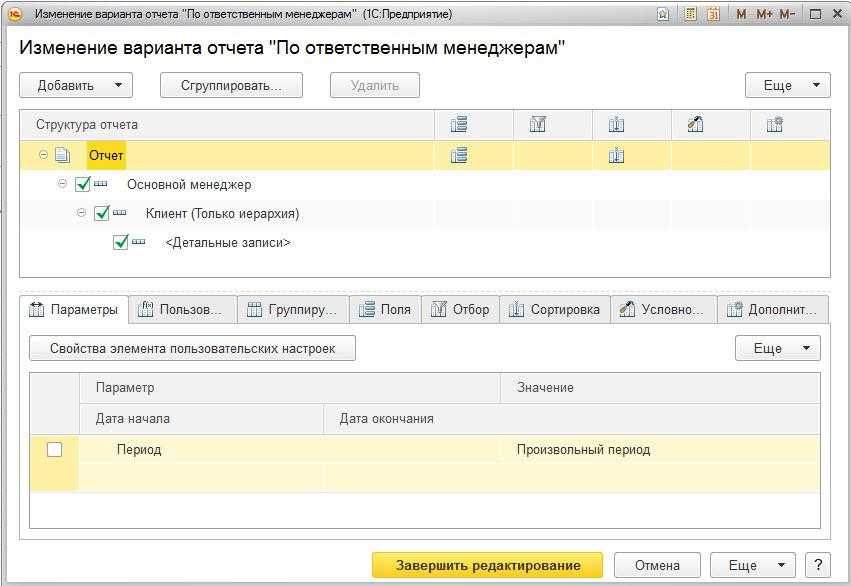Switch to the Сортировка tab
This screenshot has width=851, height=586.
click(555, 310)
